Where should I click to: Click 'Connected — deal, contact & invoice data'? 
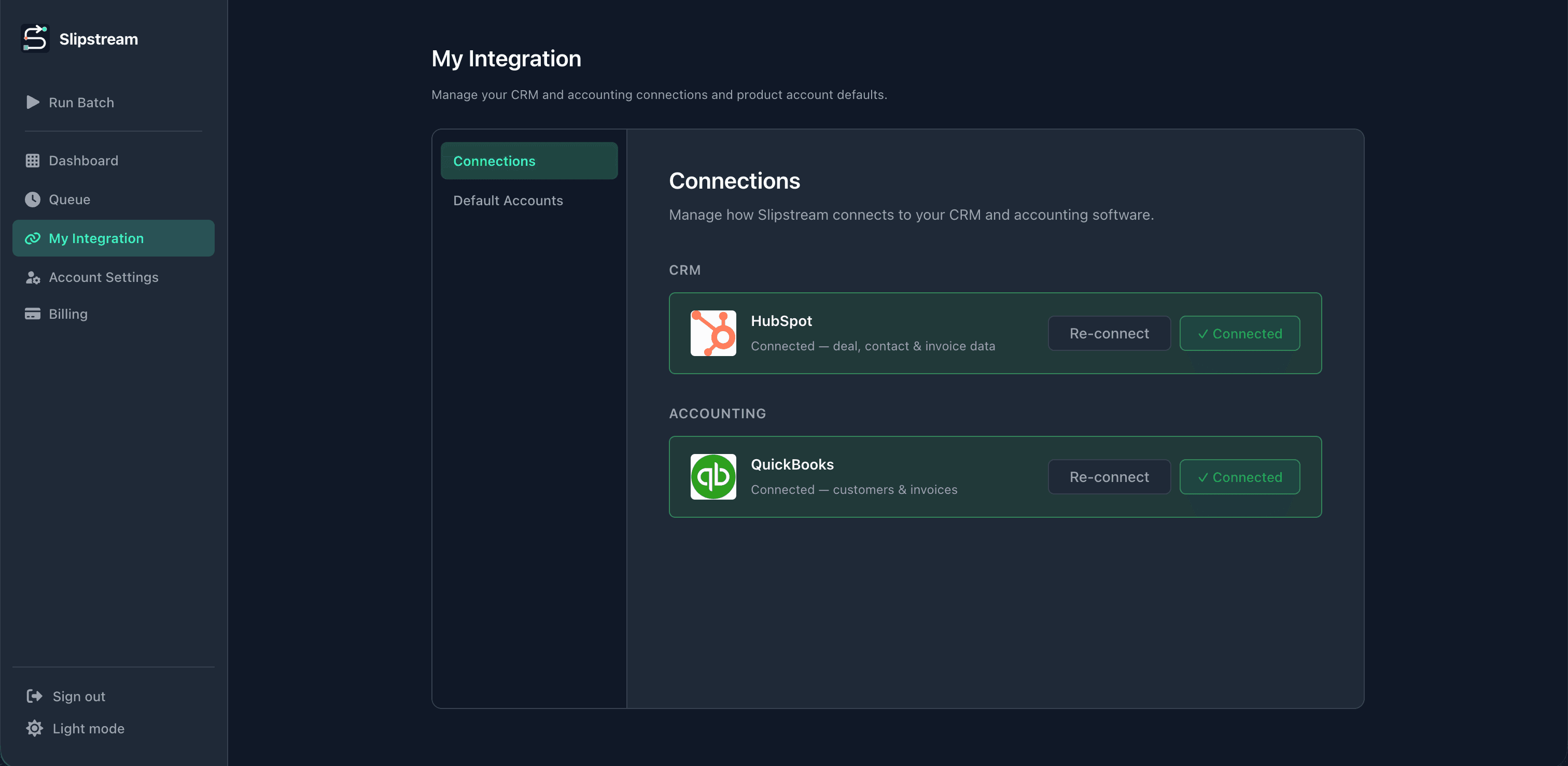[x=873, y=346]
